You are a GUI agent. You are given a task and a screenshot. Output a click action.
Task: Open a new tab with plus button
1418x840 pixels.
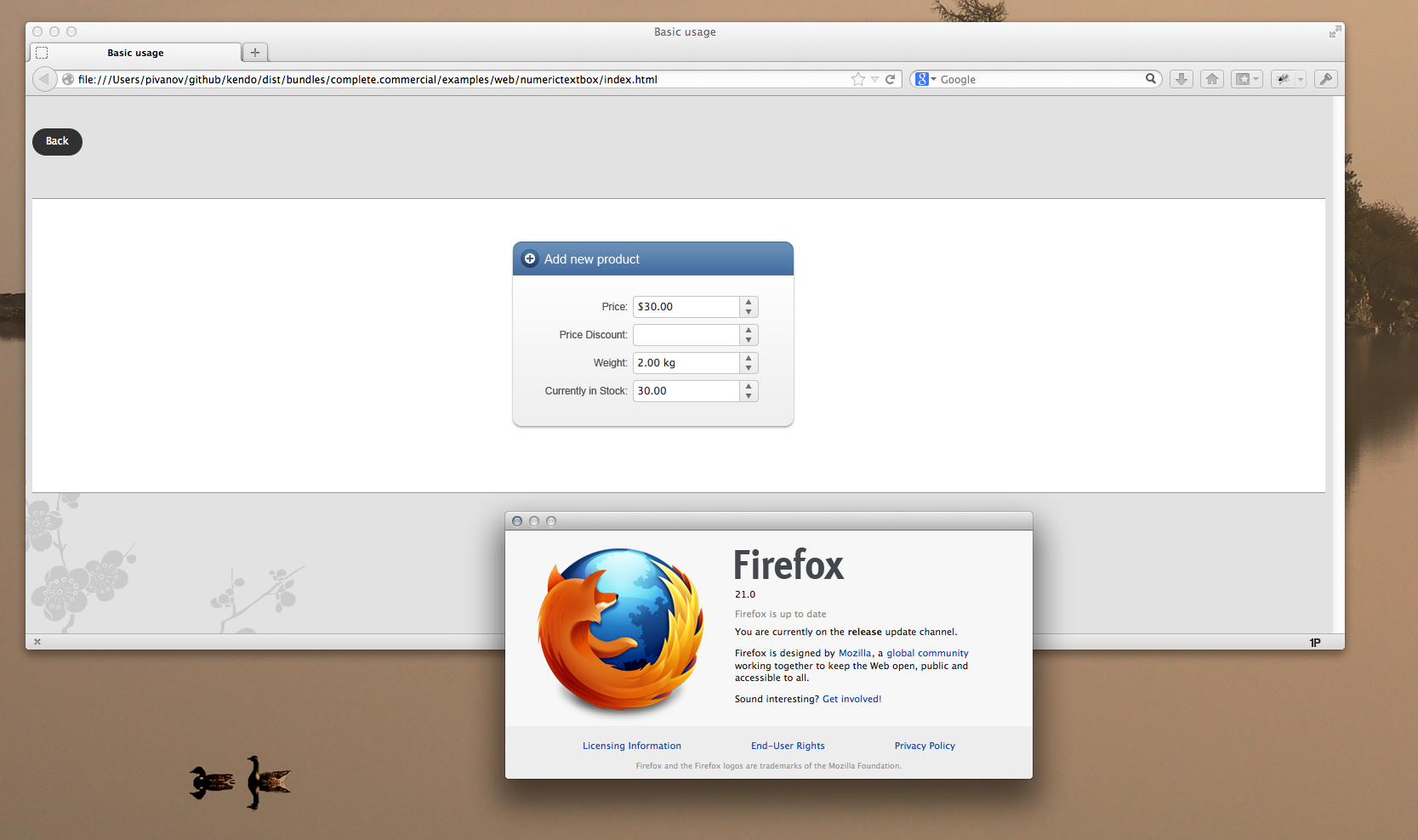255,52
